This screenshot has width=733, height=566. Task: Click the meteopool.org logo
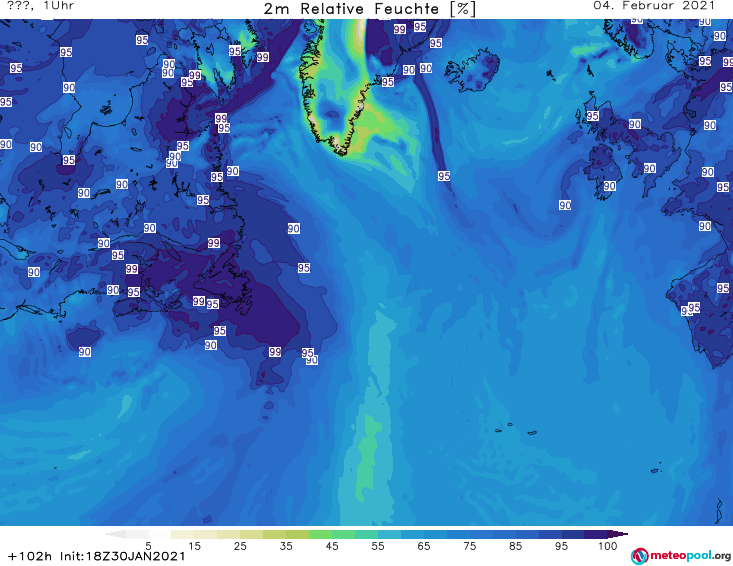point(681,556)
